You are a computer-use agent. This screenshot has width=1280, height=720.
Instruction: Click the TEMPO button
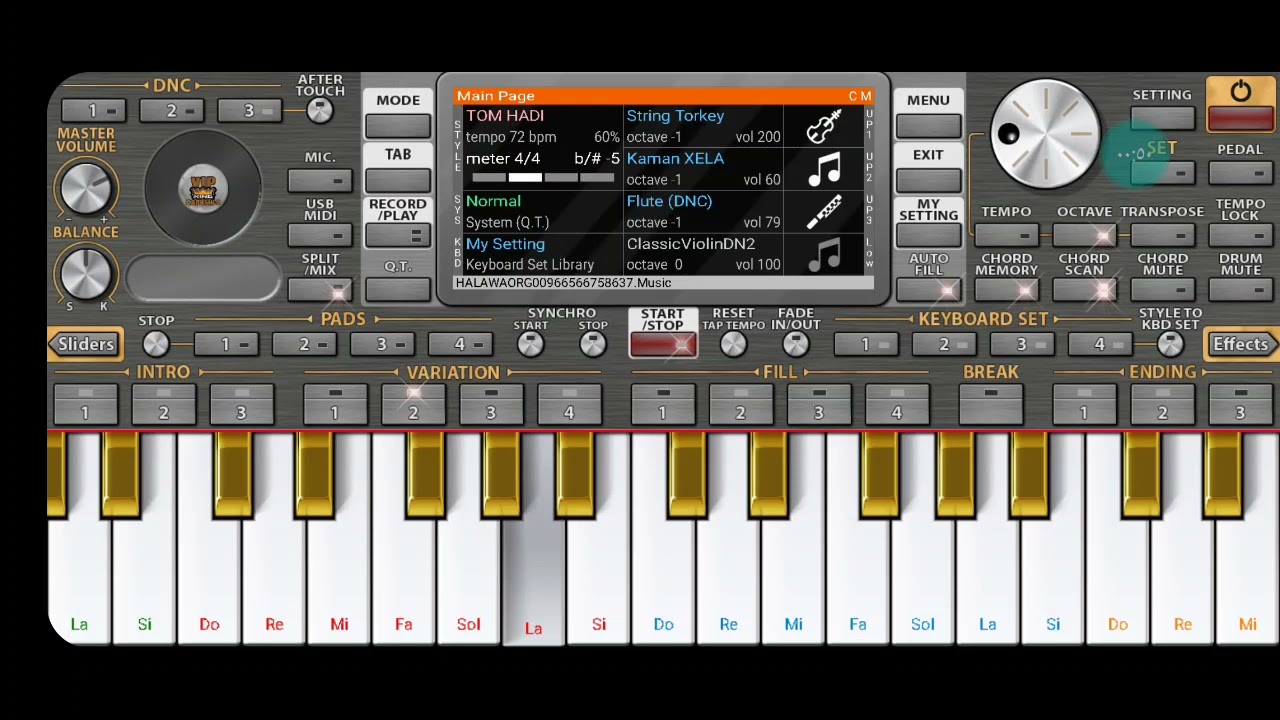click(1006, 235)
